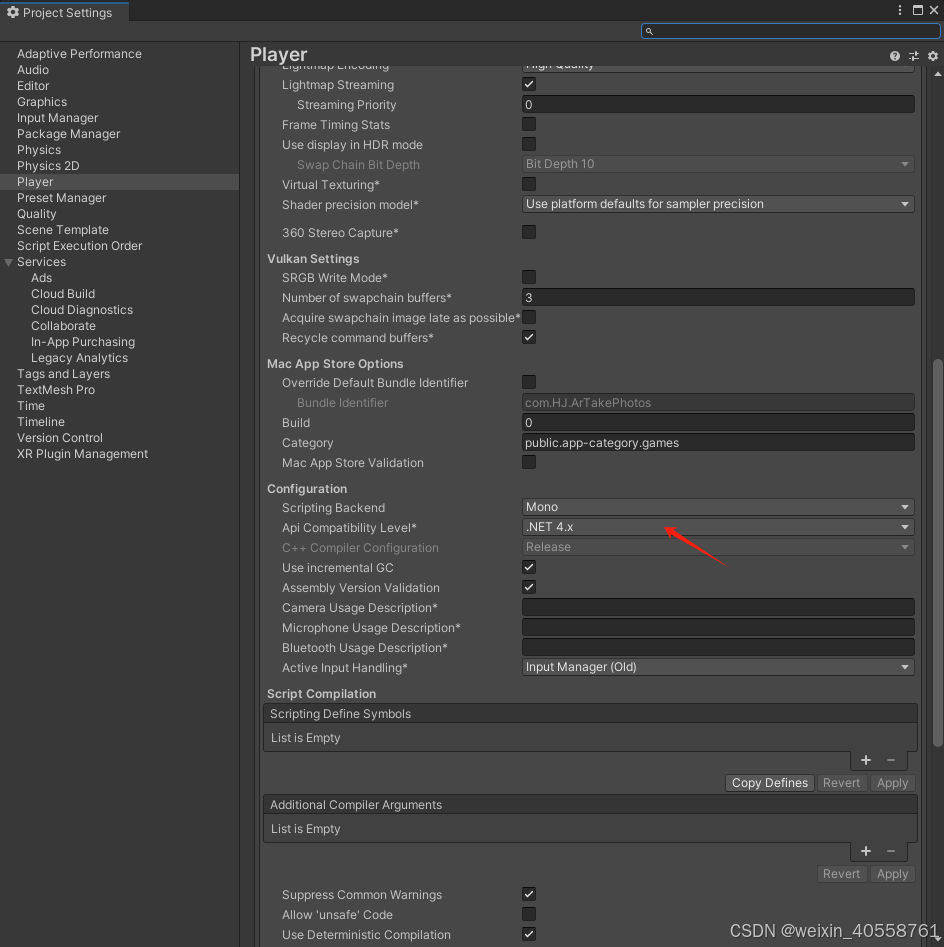
Task: Collapse the Services section in the sidebar
Action: (x=8, y=261)
